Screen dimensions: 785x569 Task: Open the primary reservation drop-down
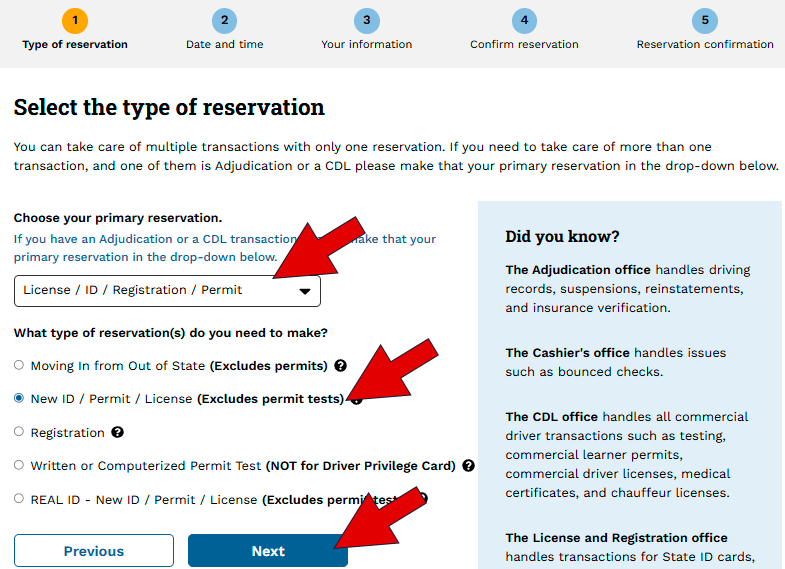(x=167, y=291)
